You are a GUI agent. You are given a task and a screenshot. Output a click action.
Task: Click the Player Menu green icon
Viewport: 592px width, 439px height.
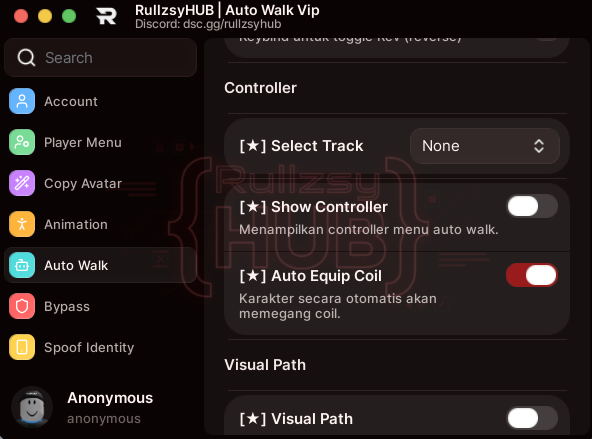(x=22, y=142)
